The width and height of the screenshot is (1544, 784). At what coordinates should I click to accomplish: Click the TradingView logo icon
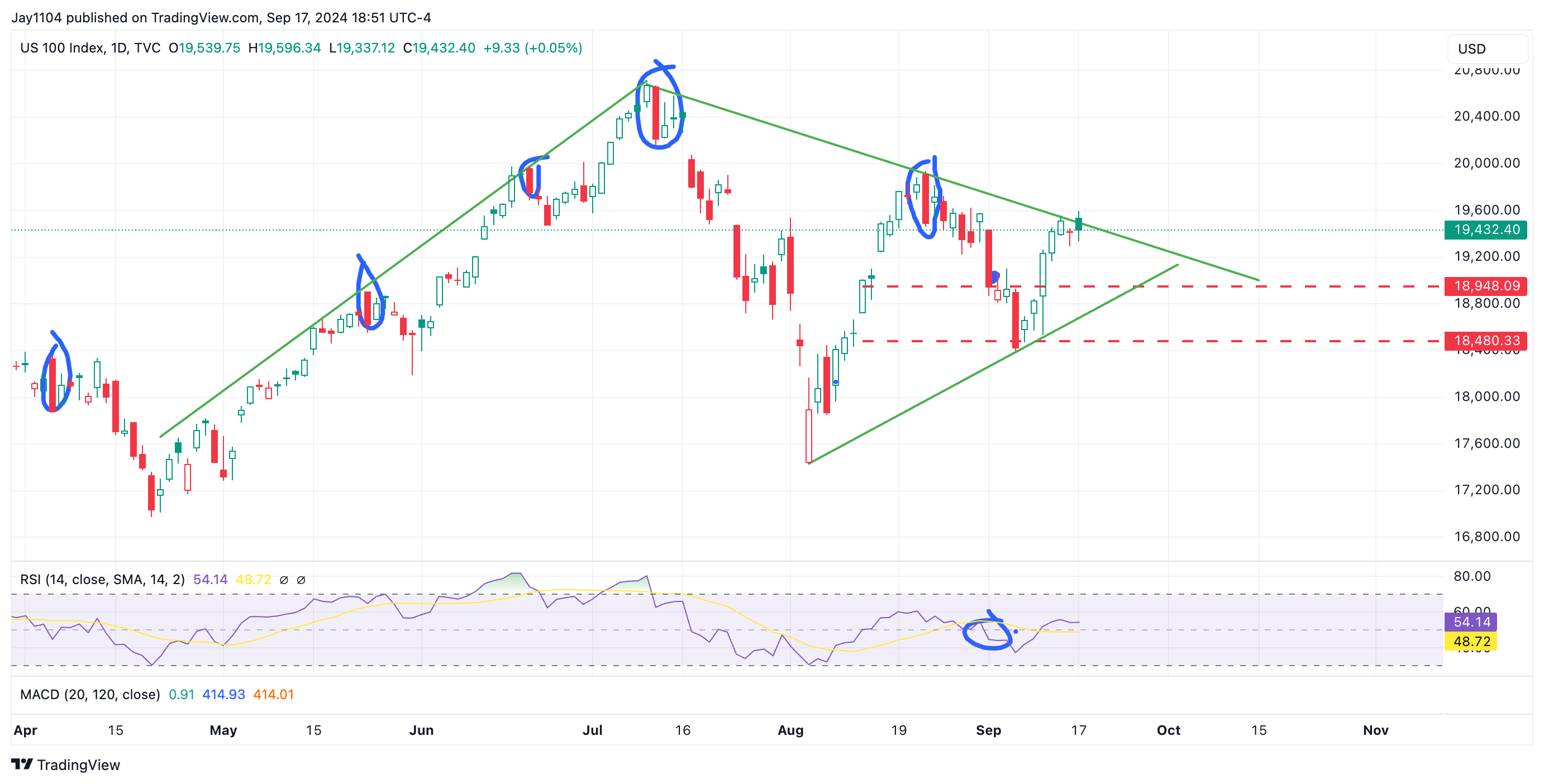pyautogui.click(x=22, y=764)
